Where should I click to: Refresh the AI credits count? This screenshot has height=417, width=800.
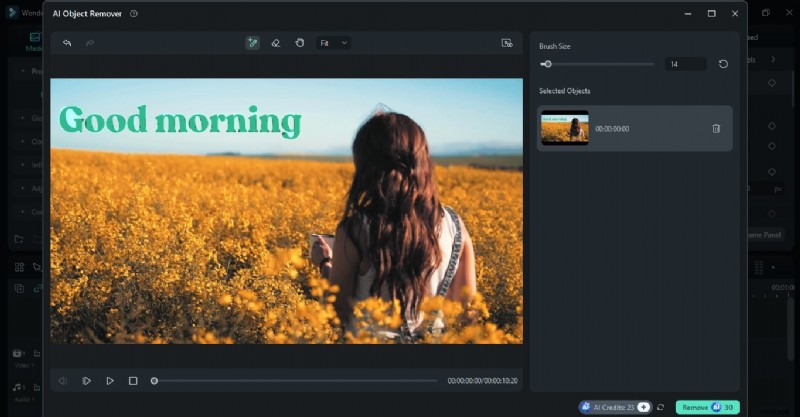661,407
